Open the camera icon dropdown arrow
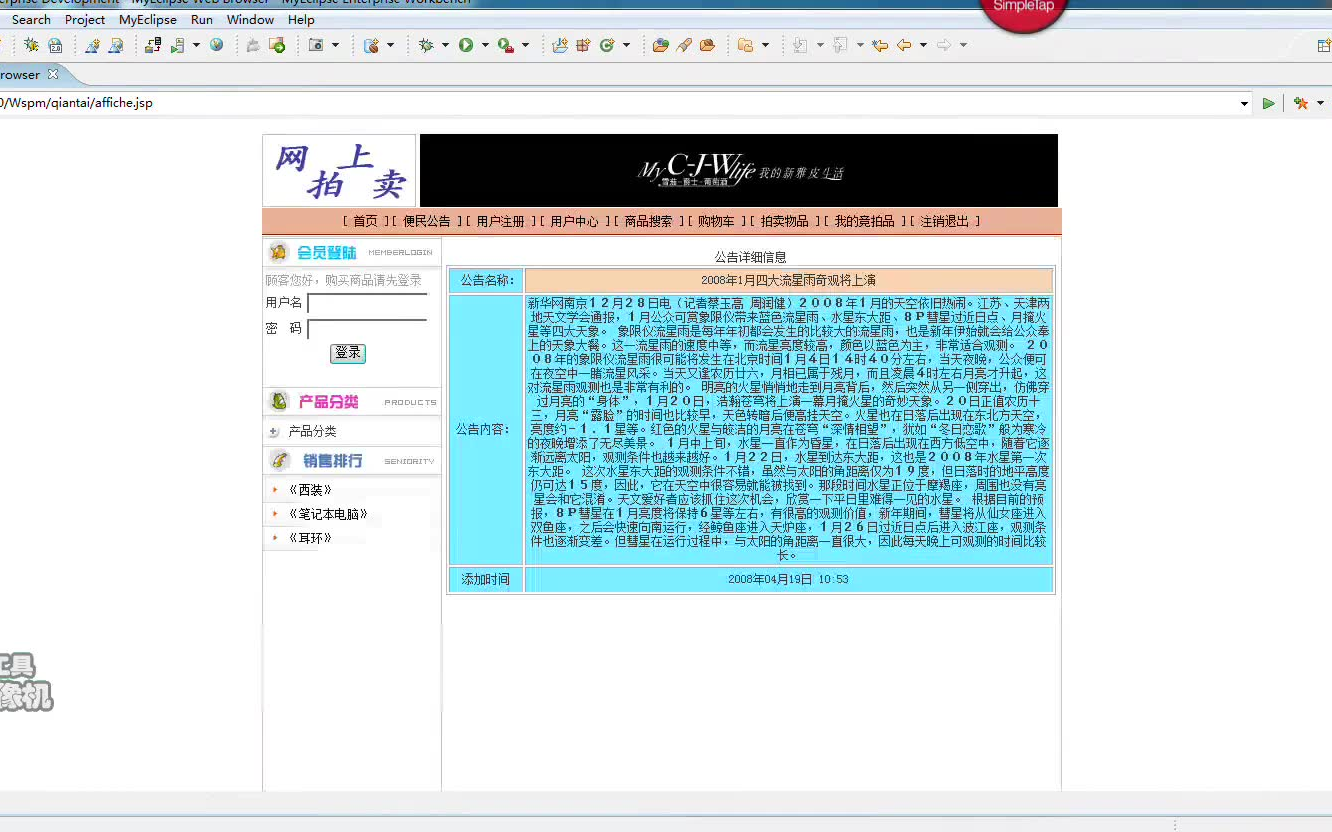 tap(335, 45)
